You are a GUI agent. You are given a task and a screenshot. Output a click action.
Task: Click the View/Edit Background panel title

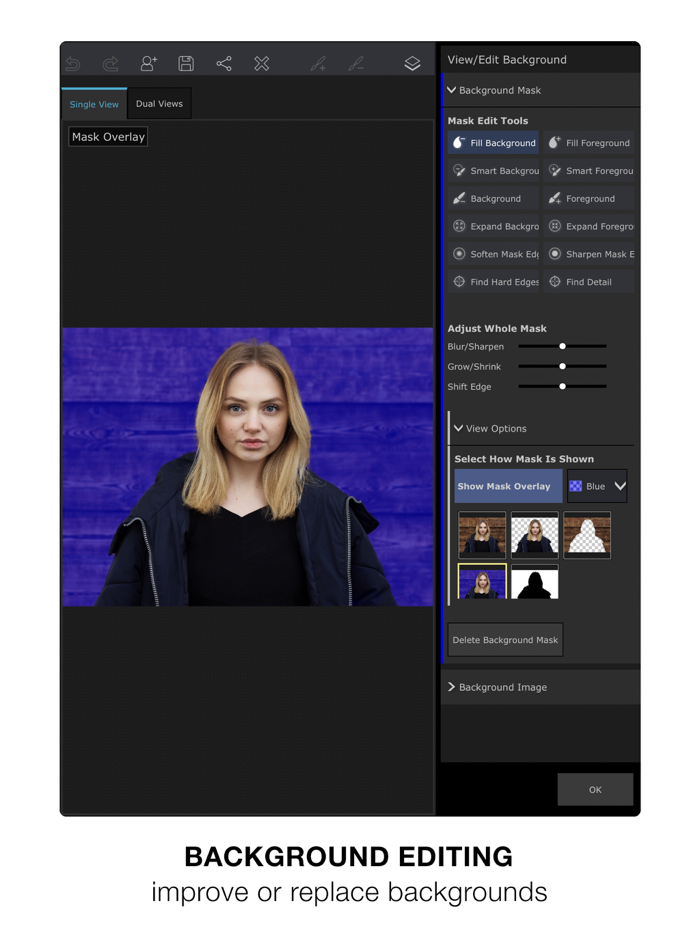pyautogui.click(x=507, y=60)
